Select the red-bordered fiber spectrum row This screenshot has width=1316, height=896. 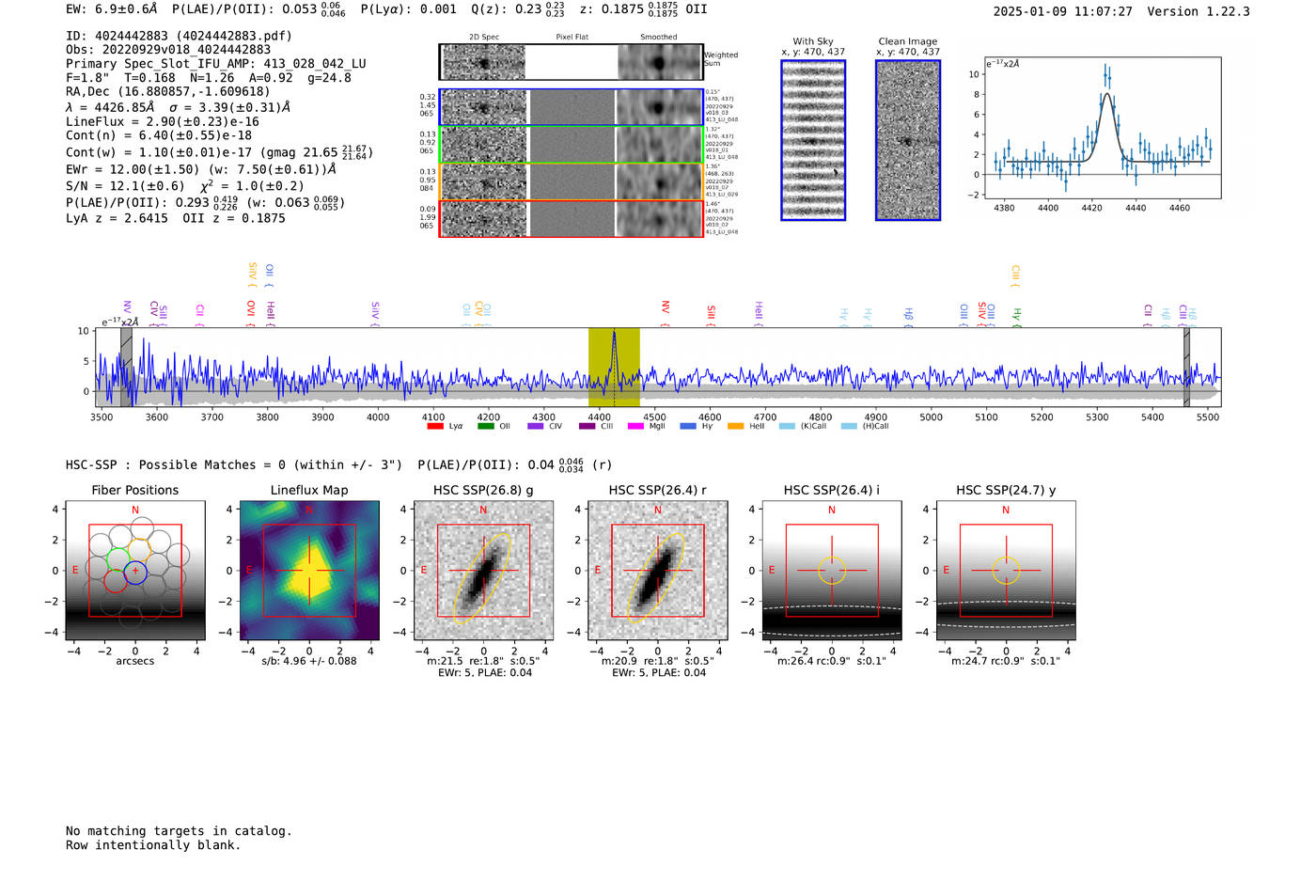pos(572,218)
